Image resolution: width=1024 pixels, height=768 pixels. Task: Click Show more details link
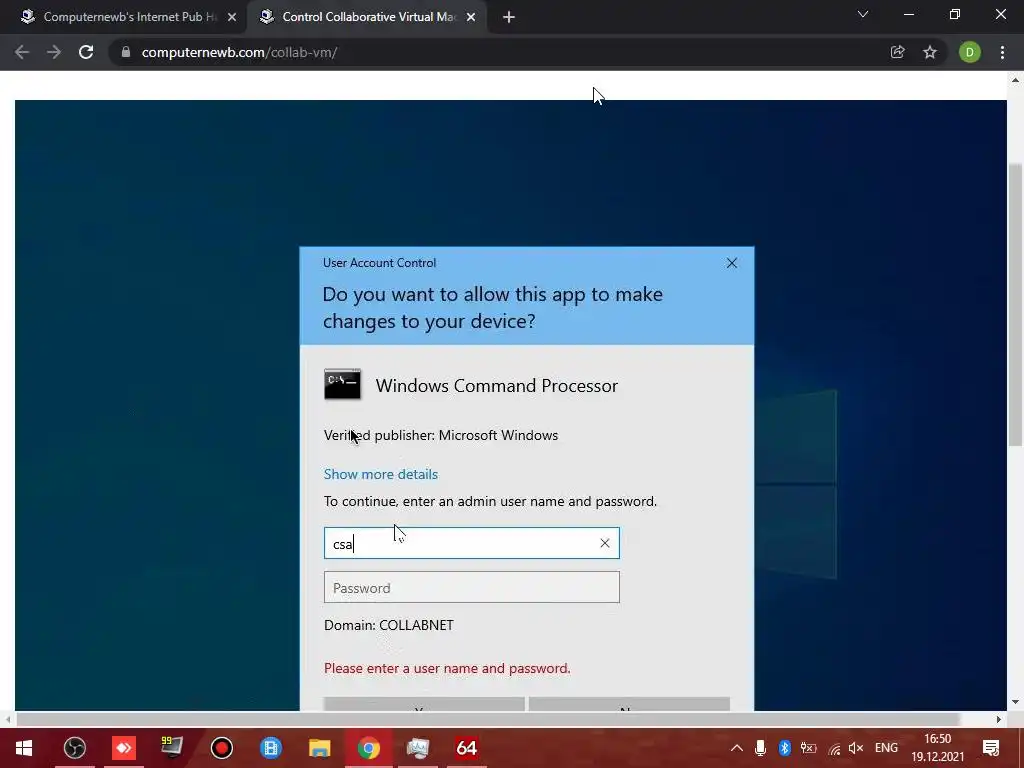pyautogui.click(x=381, y=474)
